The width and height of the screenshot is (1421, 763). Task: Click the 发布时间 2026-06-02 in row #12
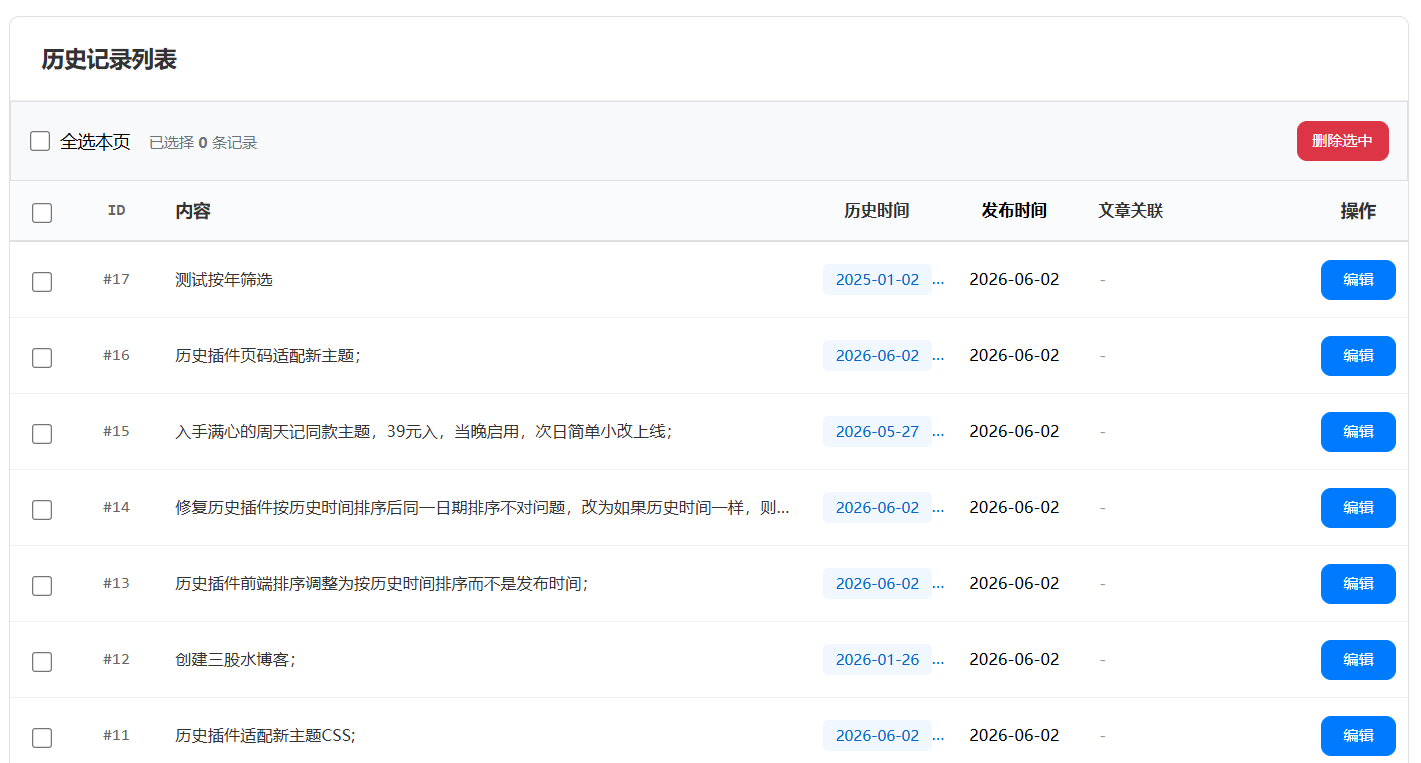point(1014,660)
